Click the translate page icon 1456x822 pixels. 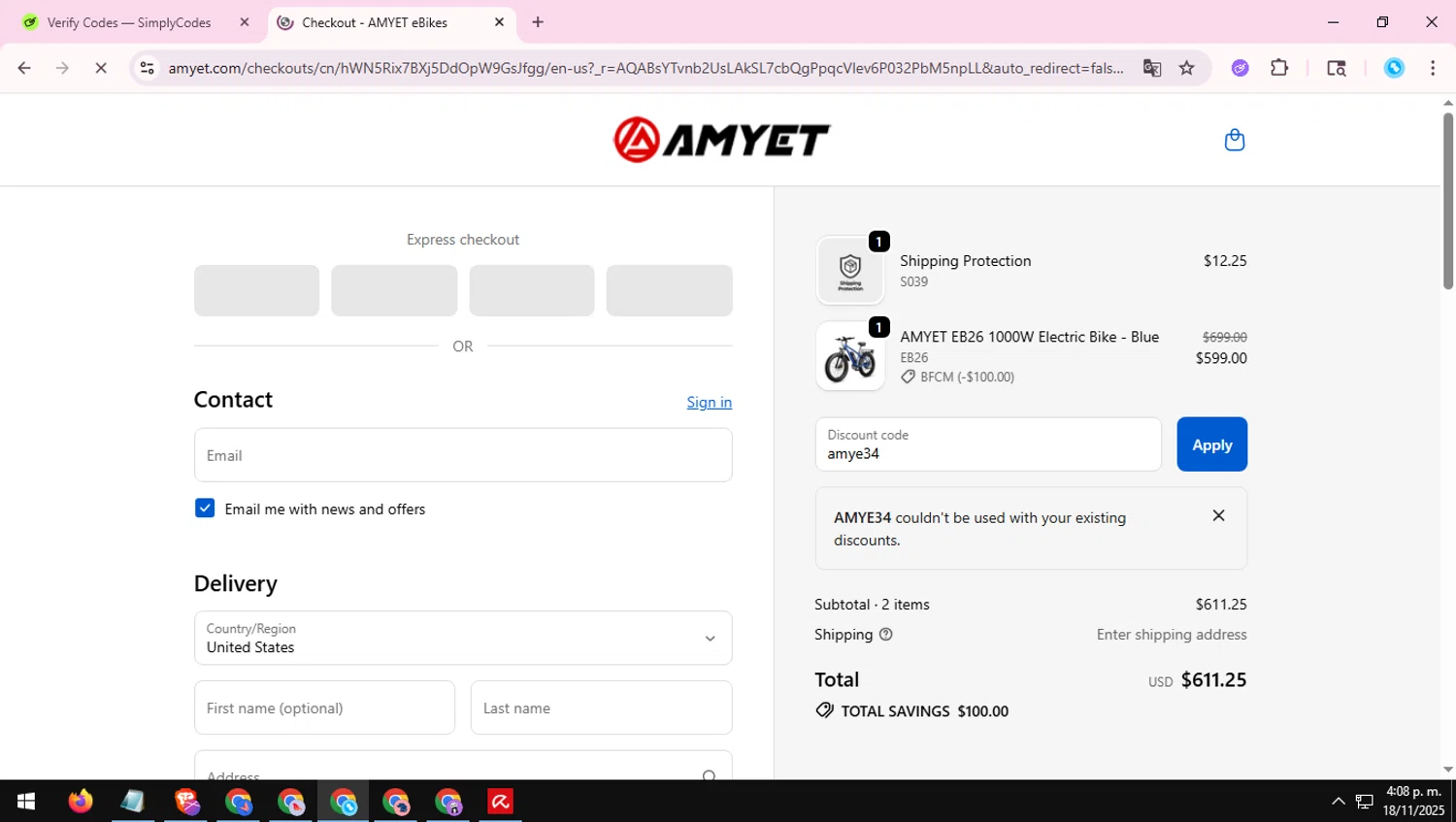(x=1152, y=68)
